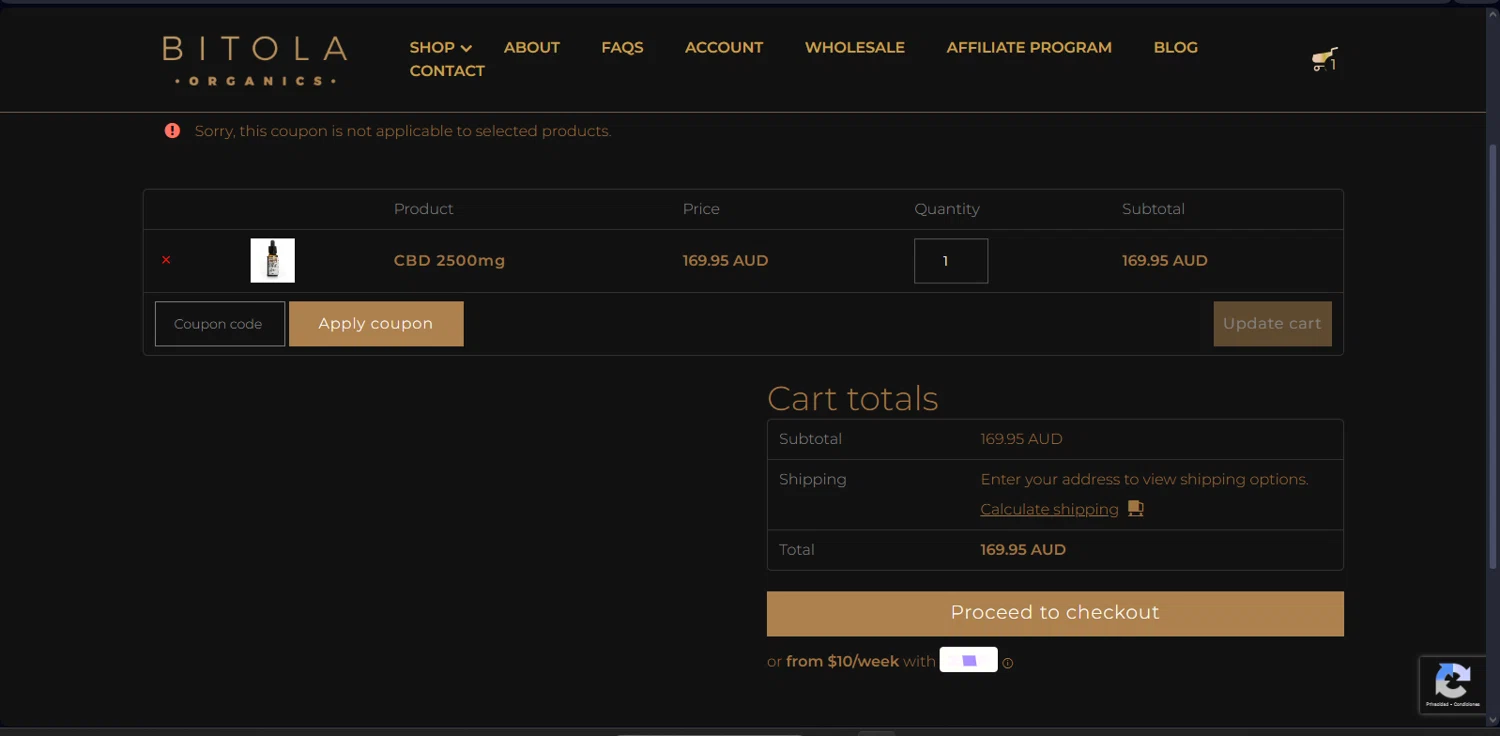Click the red error alert icon
1500x736 pixels.
[172, 131]
